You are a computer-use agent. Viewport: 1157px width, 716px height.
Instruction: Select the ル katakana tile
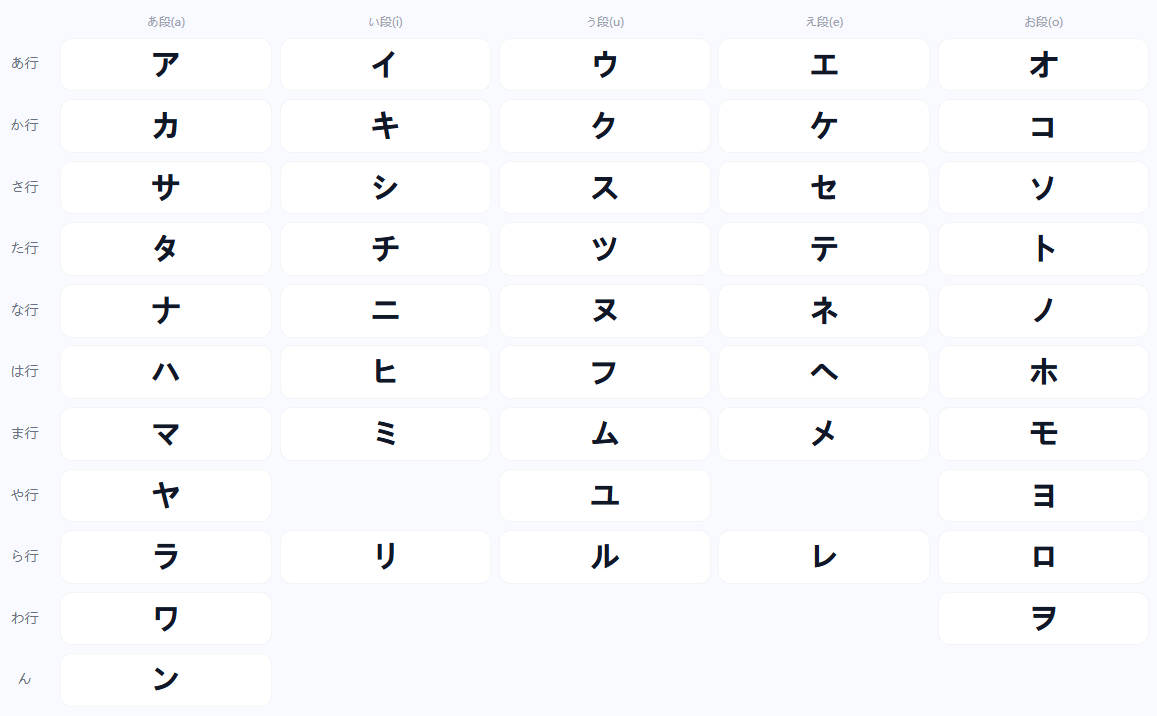pyautogui.click(x=605, y=557)
